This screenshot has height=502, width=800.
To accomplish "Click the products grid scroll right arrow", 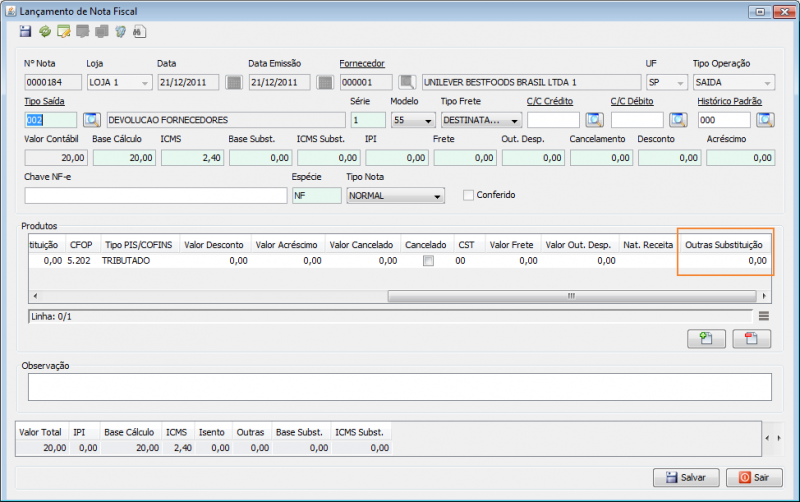I will tap(764, 296).
